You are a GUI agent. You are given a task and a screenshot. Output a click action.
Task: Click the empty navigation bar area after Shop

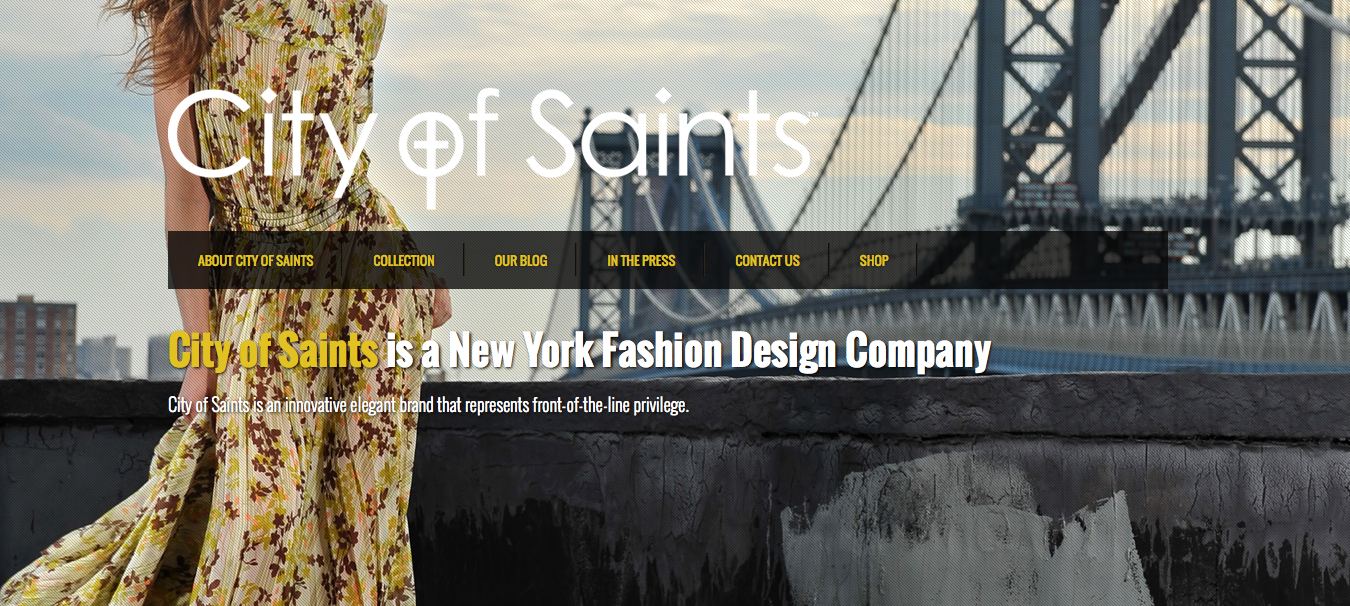(1042, 260)
